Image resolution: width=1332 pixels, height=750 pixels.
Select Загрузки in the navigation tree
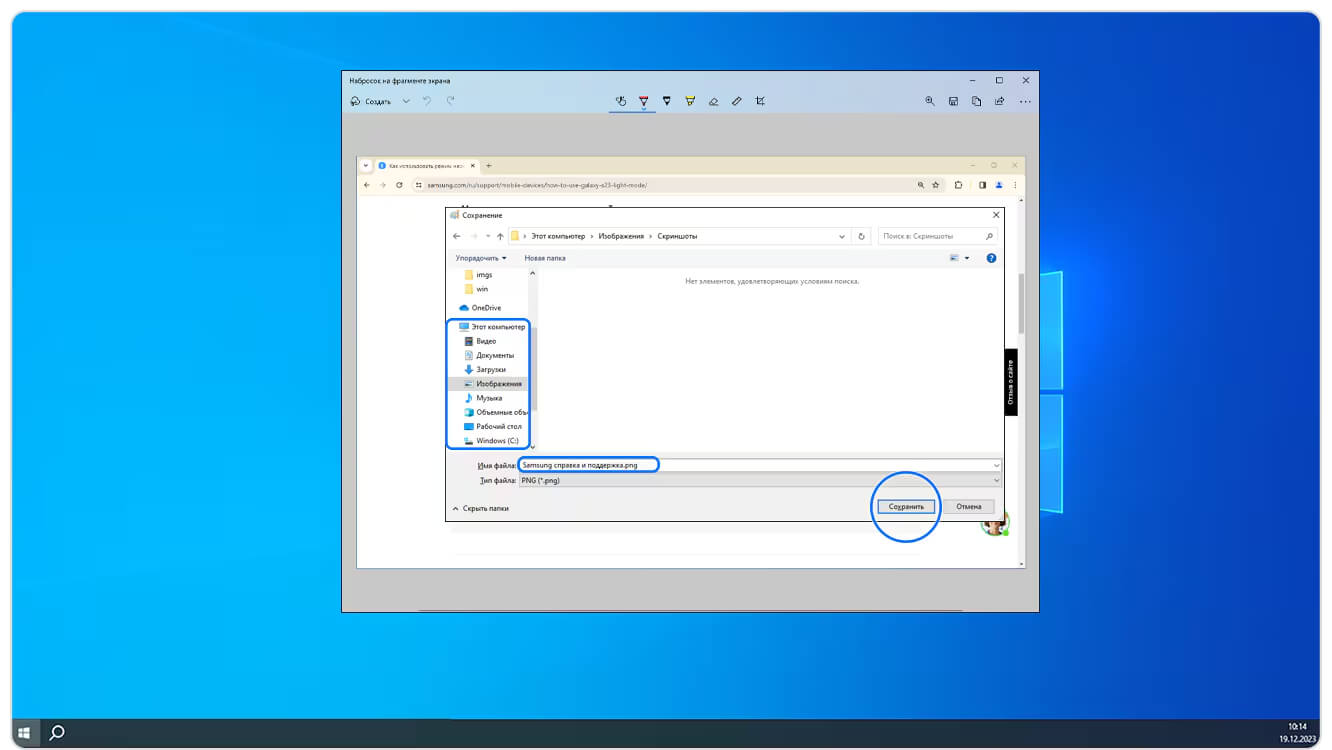click(x=490, y=370)
